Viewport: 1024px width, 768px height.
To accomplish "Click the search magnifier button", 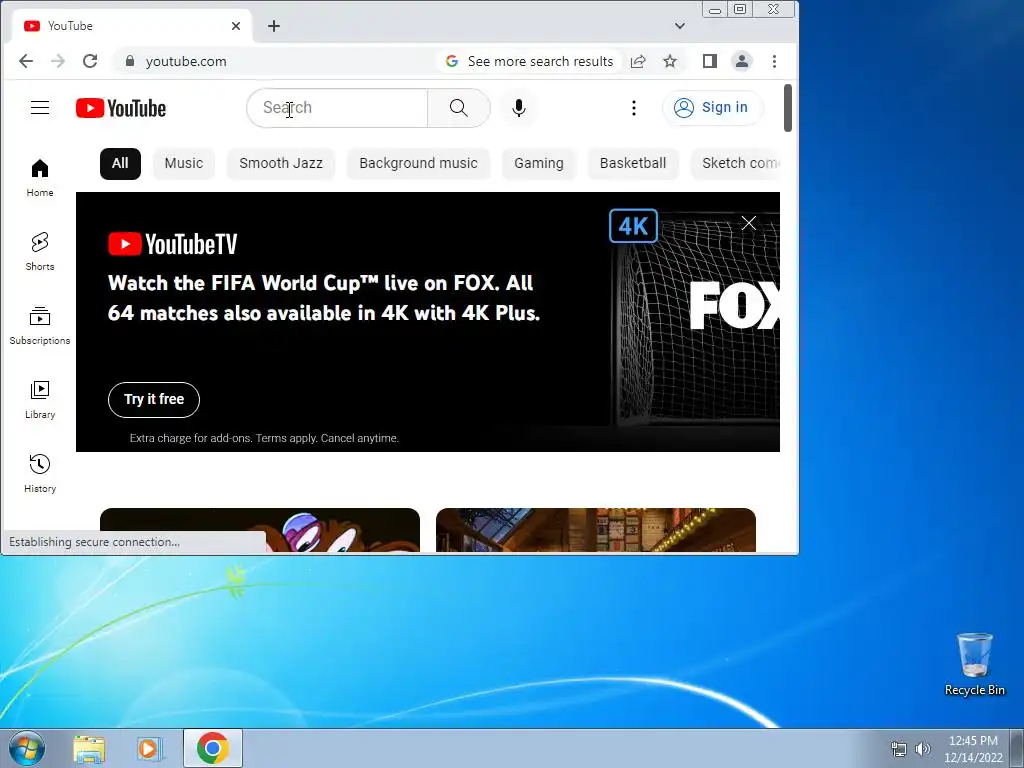I will (x=458, y=108).
